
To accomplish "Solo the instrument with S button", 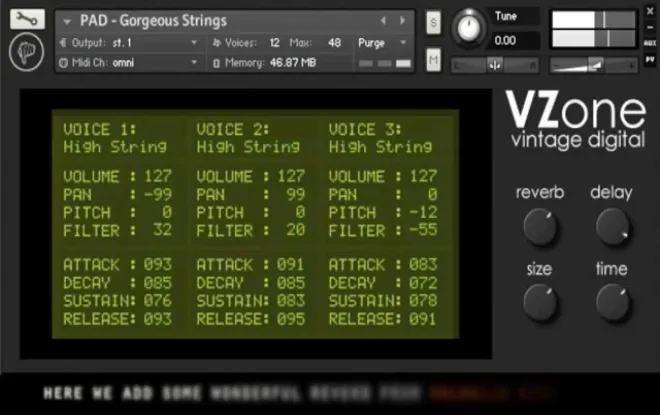I will click(434, 22).
